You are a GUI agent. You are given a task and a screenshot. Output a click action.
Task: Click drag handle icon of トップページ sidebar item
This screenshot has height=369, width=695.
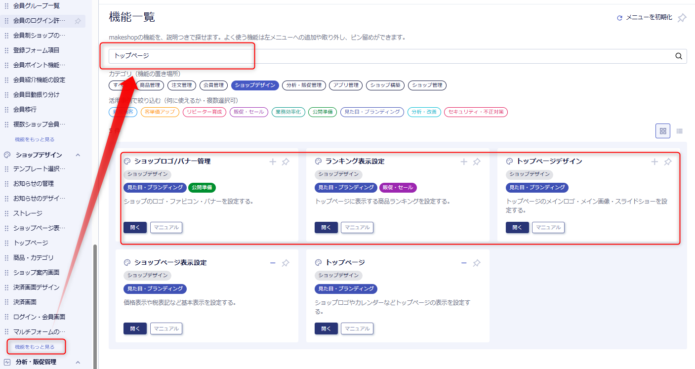[x=6, y=243]
